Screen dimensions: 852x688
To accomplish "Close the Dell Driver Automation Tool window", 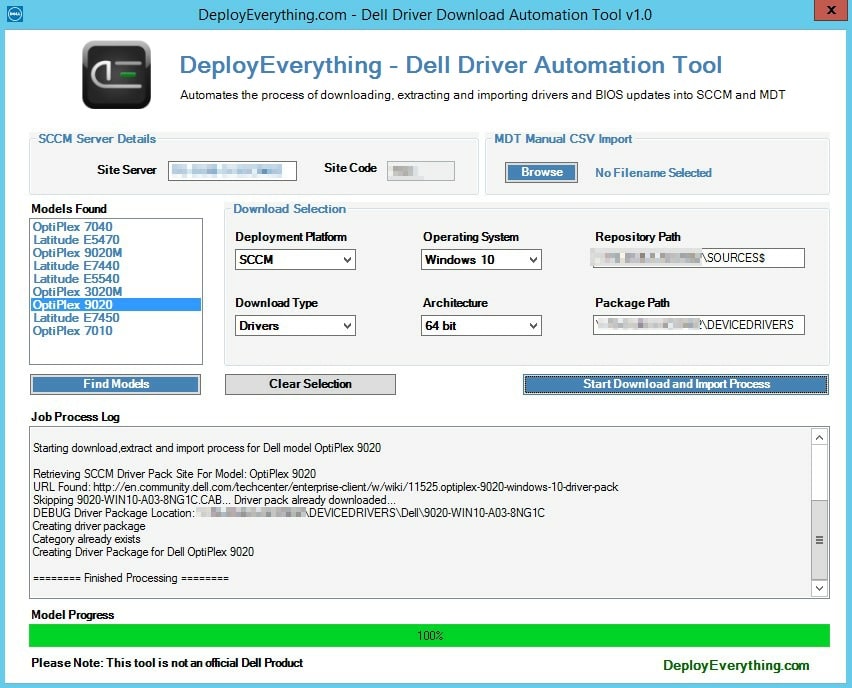I will click(x=831, y=10).
